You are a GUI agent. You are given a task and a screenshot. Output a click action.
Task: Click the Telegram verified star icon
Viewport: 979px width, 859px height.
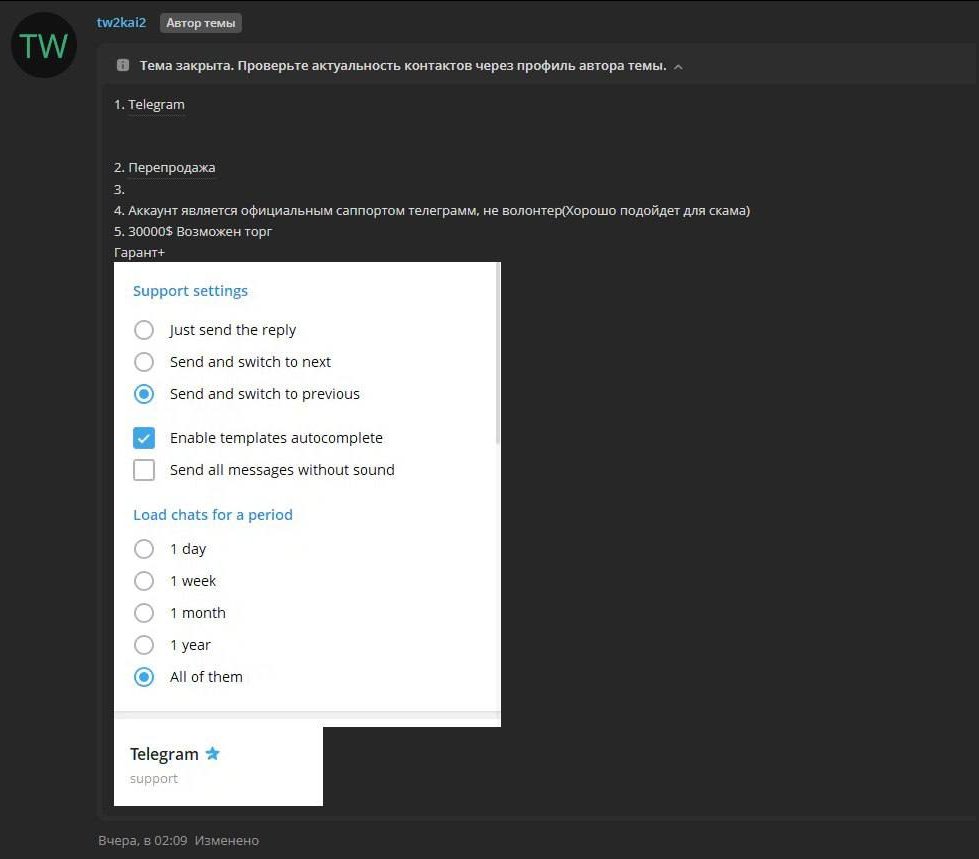[212, 753]
